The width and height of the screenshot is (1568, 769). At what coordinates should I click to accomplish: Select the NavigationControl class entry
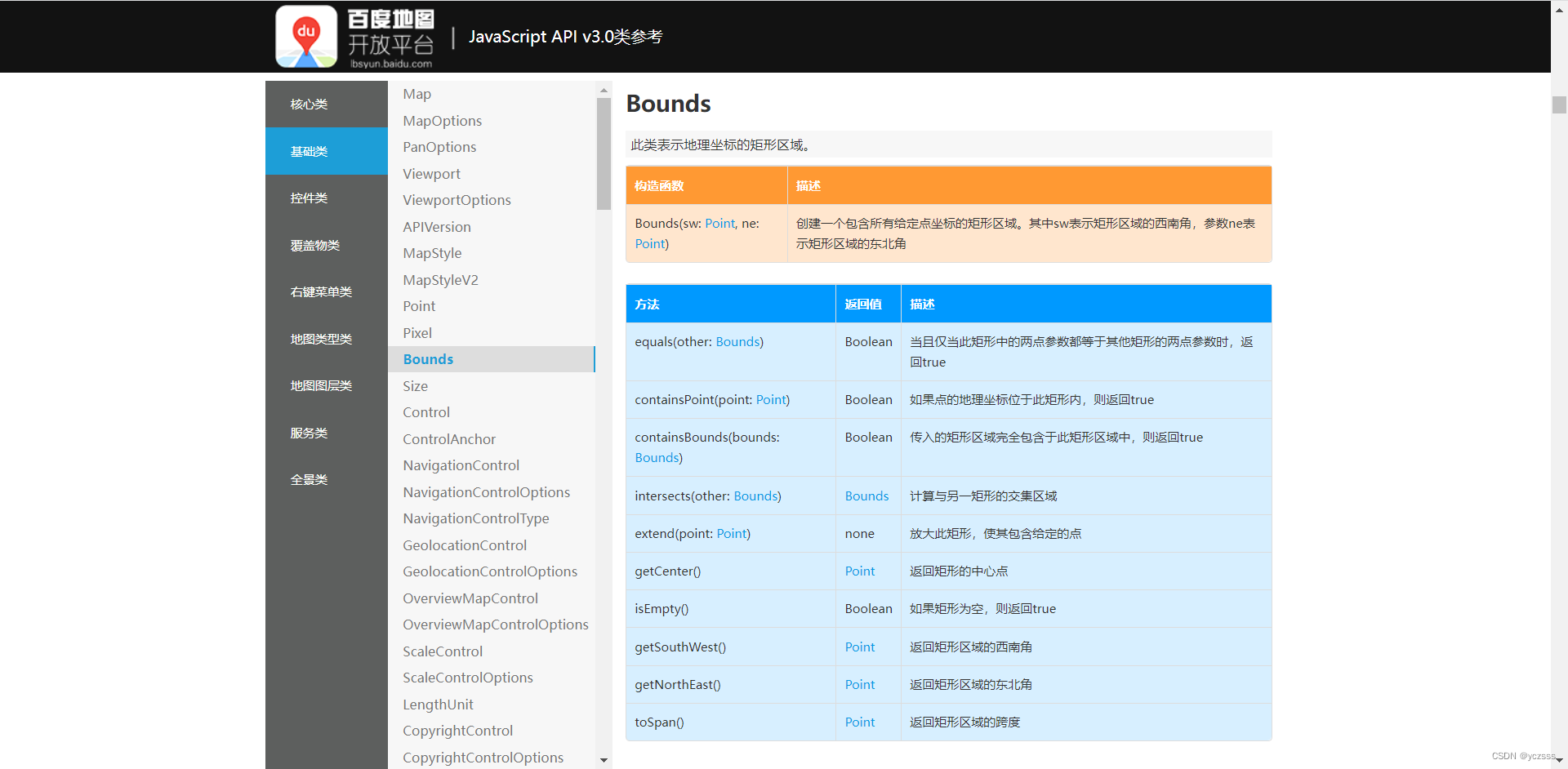pyautogui.click(x=461, y=465)
